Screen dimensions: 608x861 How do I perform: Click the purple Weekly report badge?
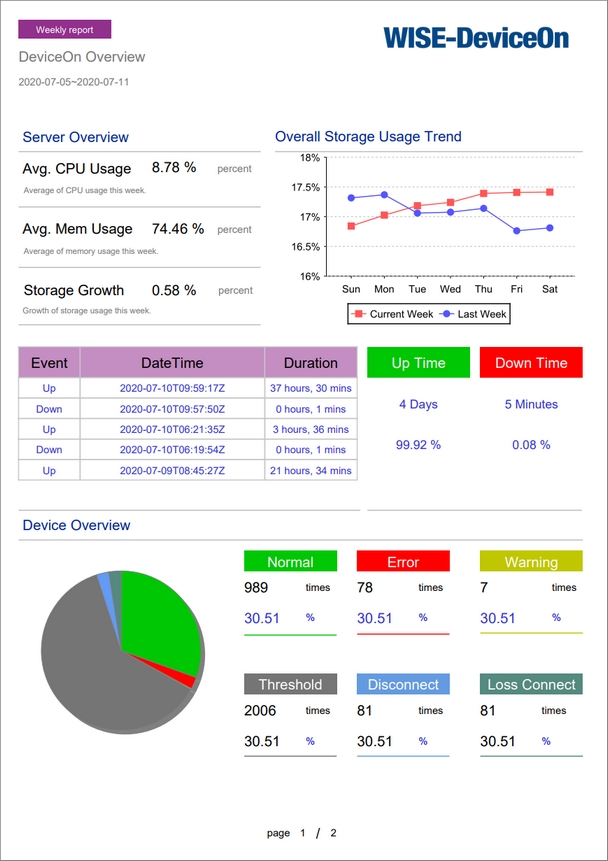[x=64, y=30]
